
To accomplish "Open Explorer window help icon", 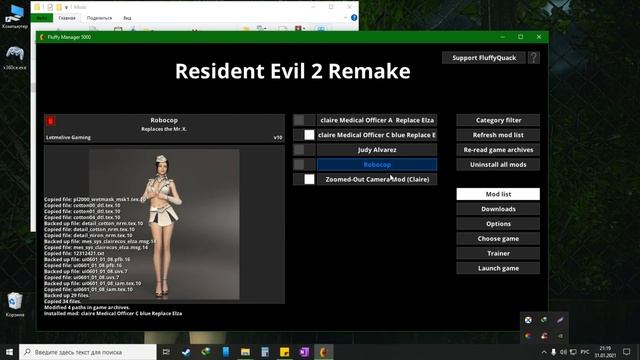I will coord(354,18).
